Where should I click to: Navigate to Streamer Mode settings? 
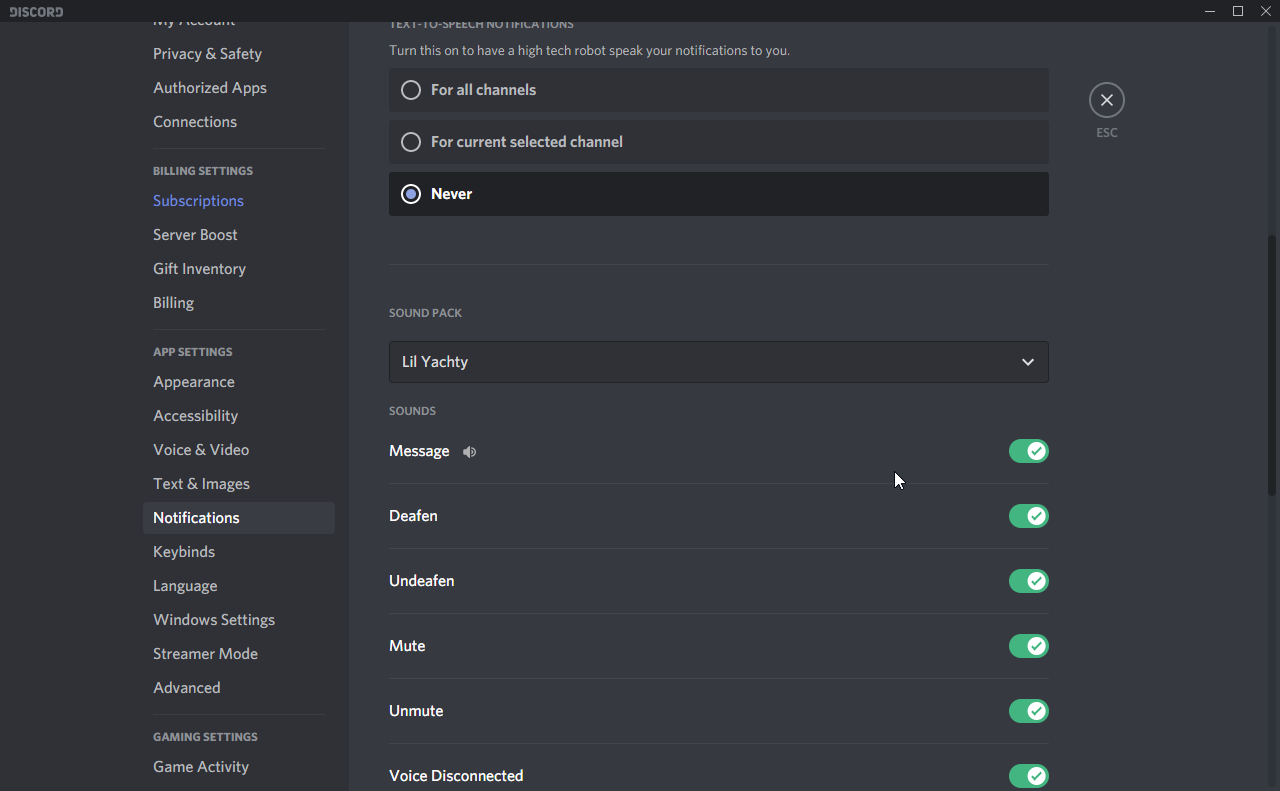click(205, 654)
